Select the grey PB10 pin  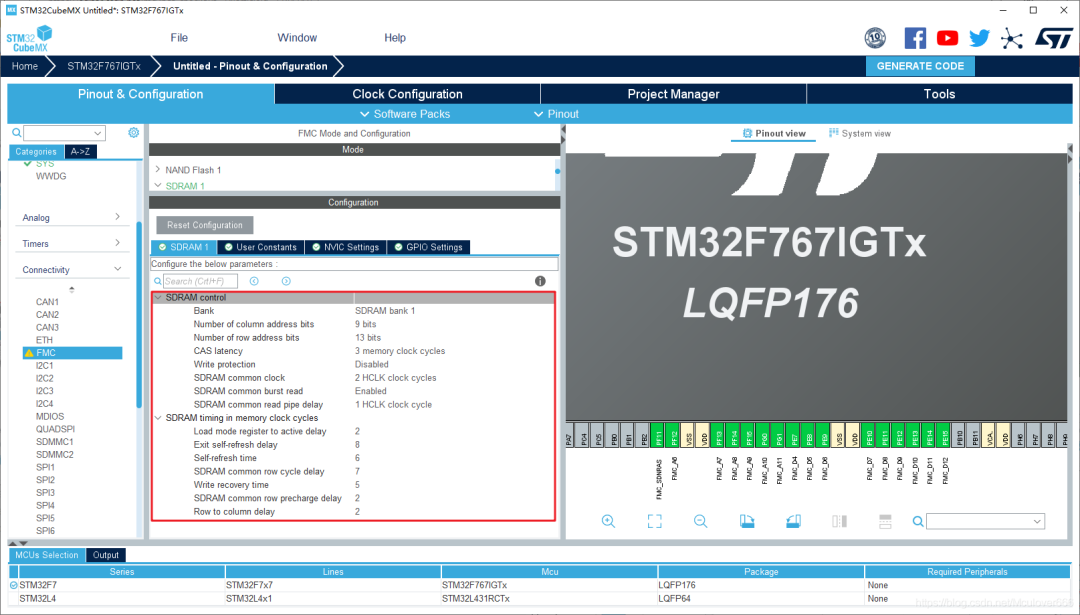(x=959, y=437)
